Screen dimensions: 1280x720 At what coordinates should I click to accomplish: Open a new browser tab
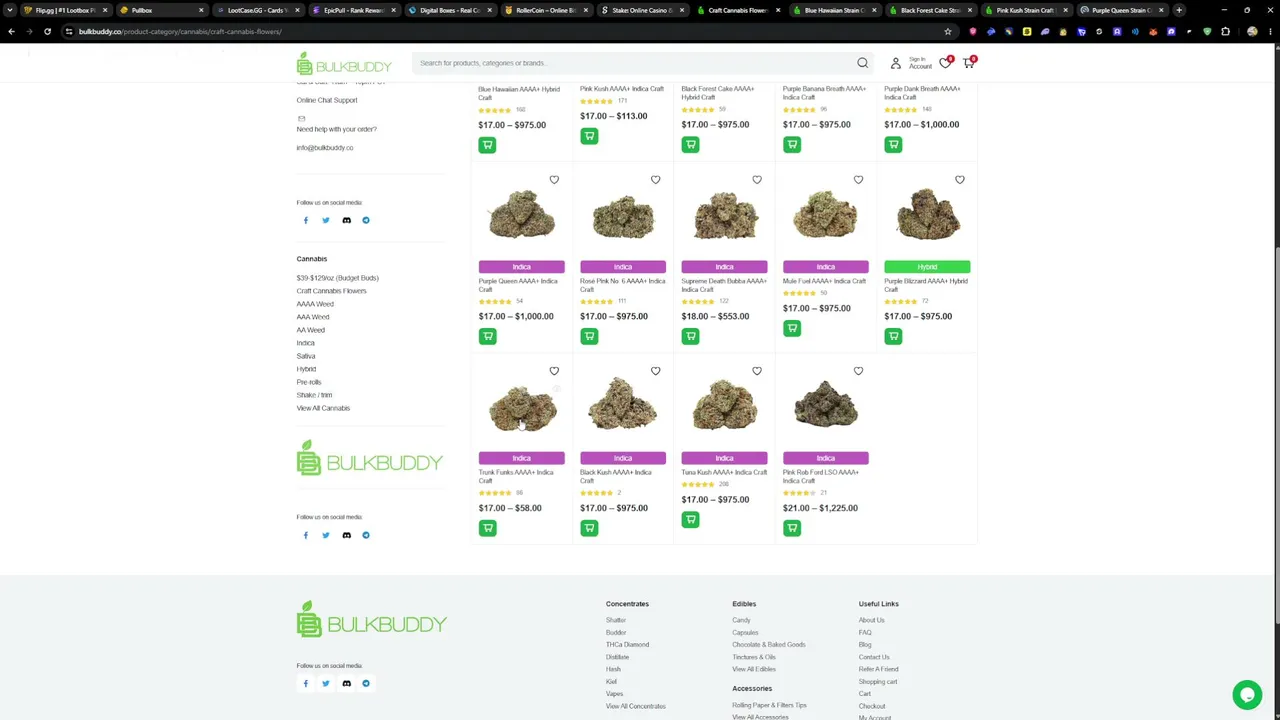click(x=1179, y=10)
